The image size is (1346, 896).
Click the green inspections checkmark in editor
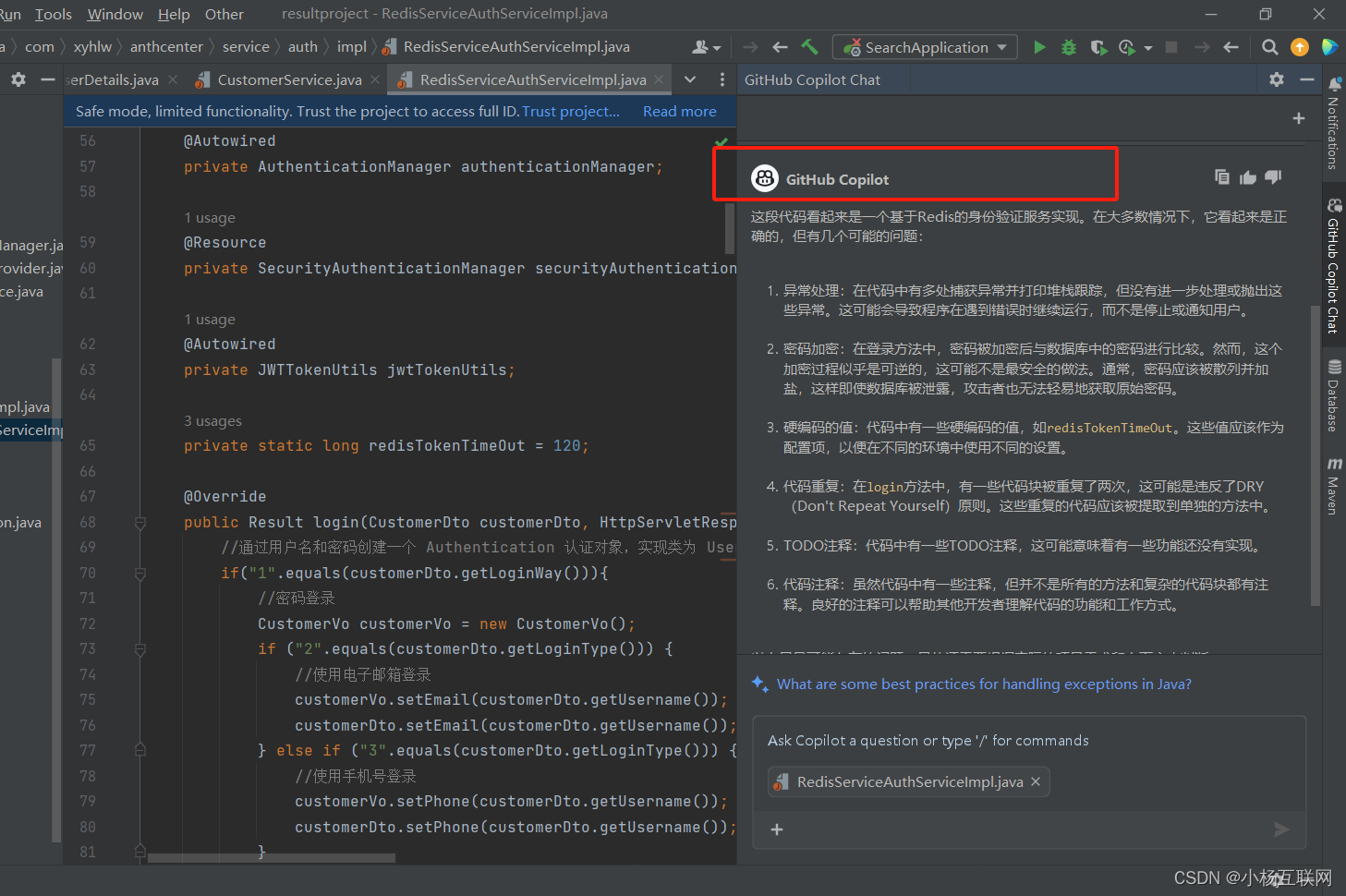722,142
